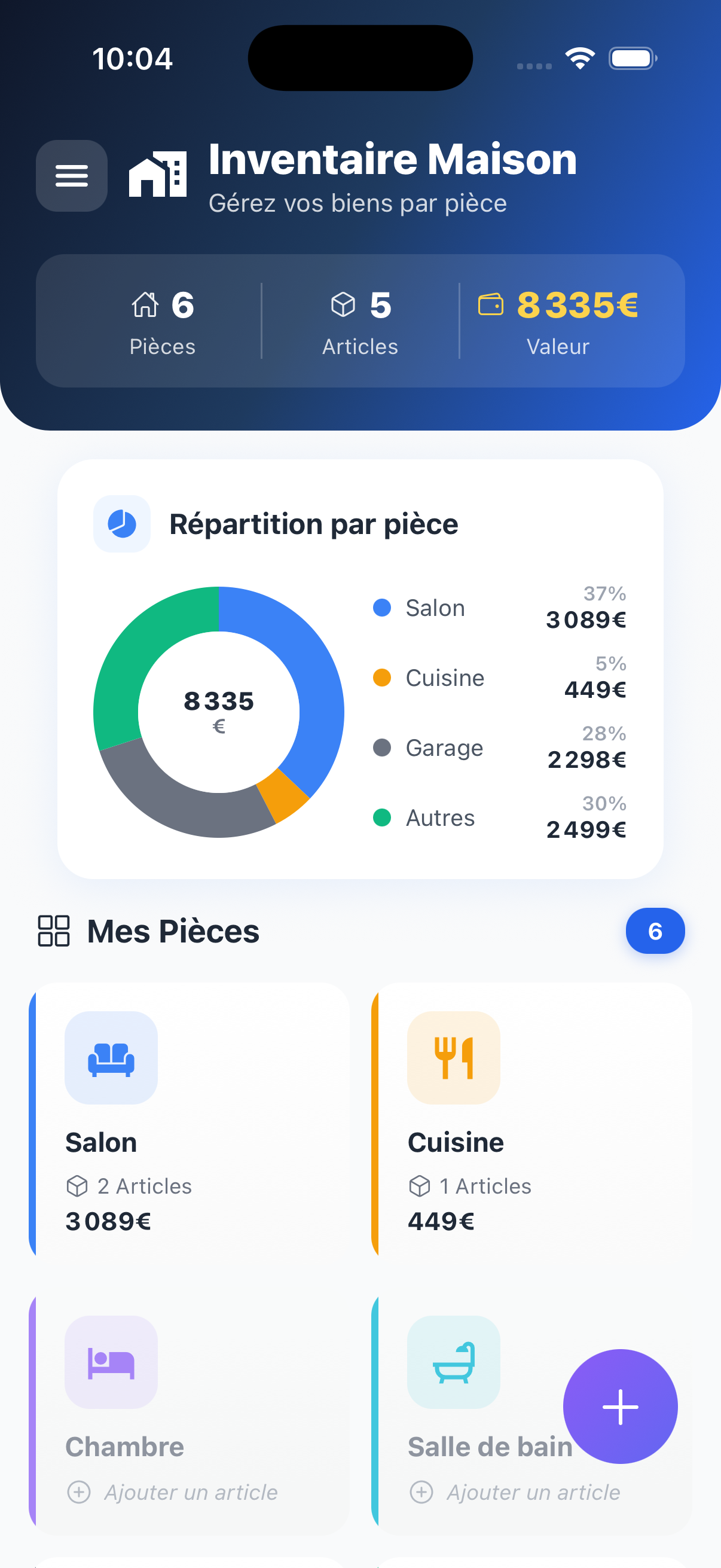Select the Garage legend entry
The height and width of the screenshot is (1568, 721).
(444, 748)
